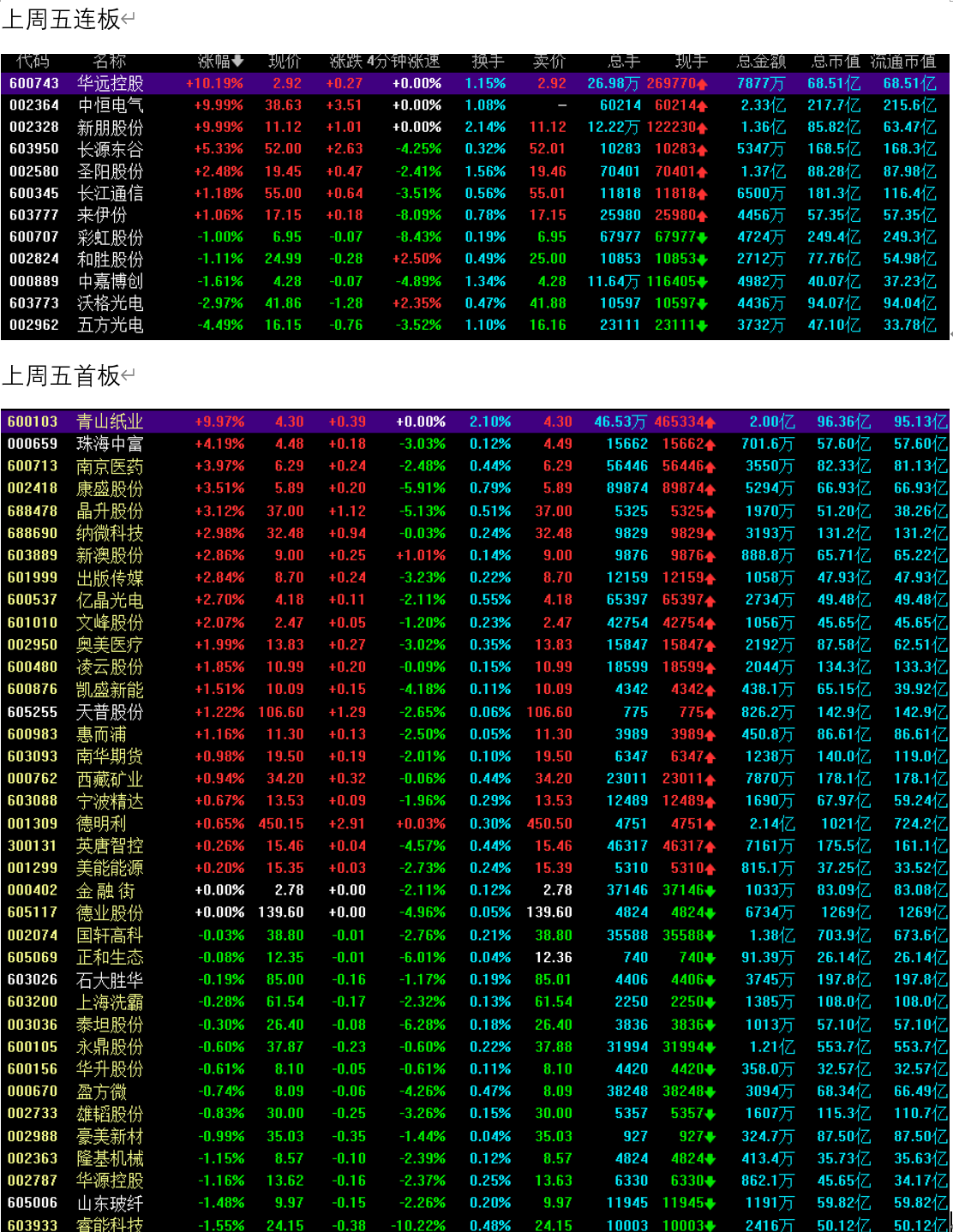Place cursor in the 上周五连板 heading
The height and width of the screenshot is (1232, 953).
pyautogui.click(x=62, y=19)
